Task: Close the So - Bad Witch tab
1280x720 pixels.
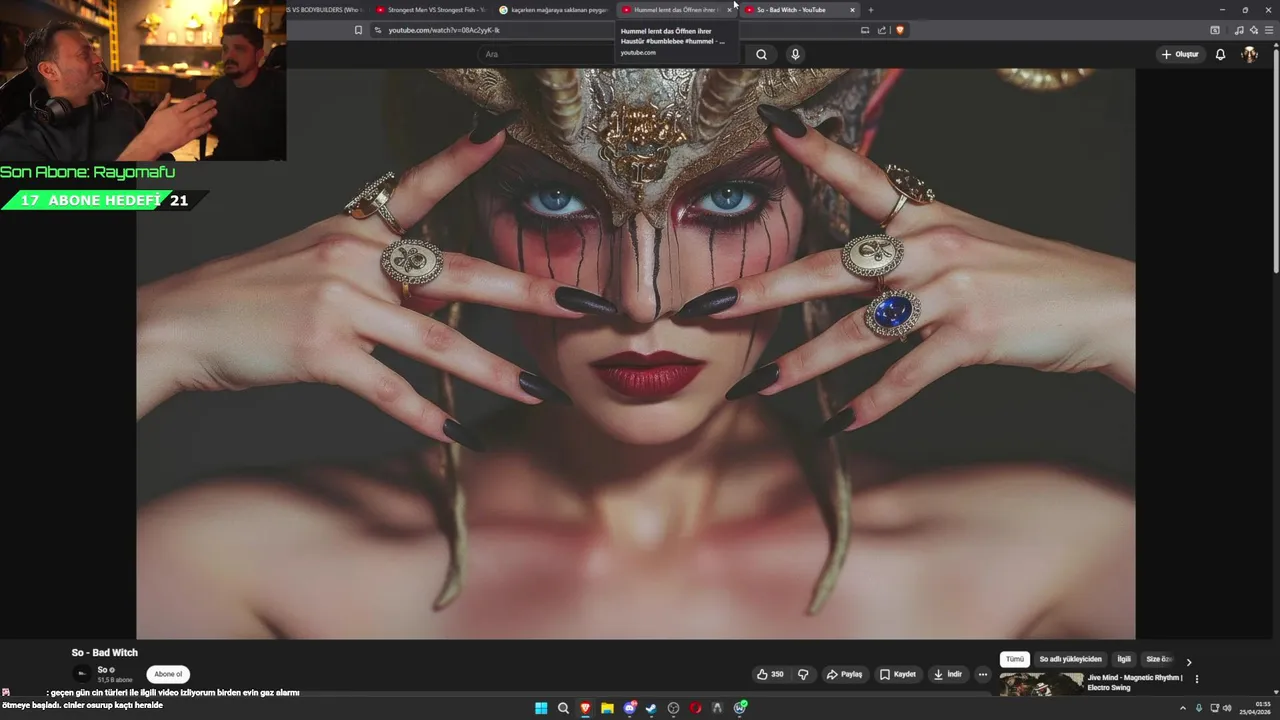Action: click(852, 10)
